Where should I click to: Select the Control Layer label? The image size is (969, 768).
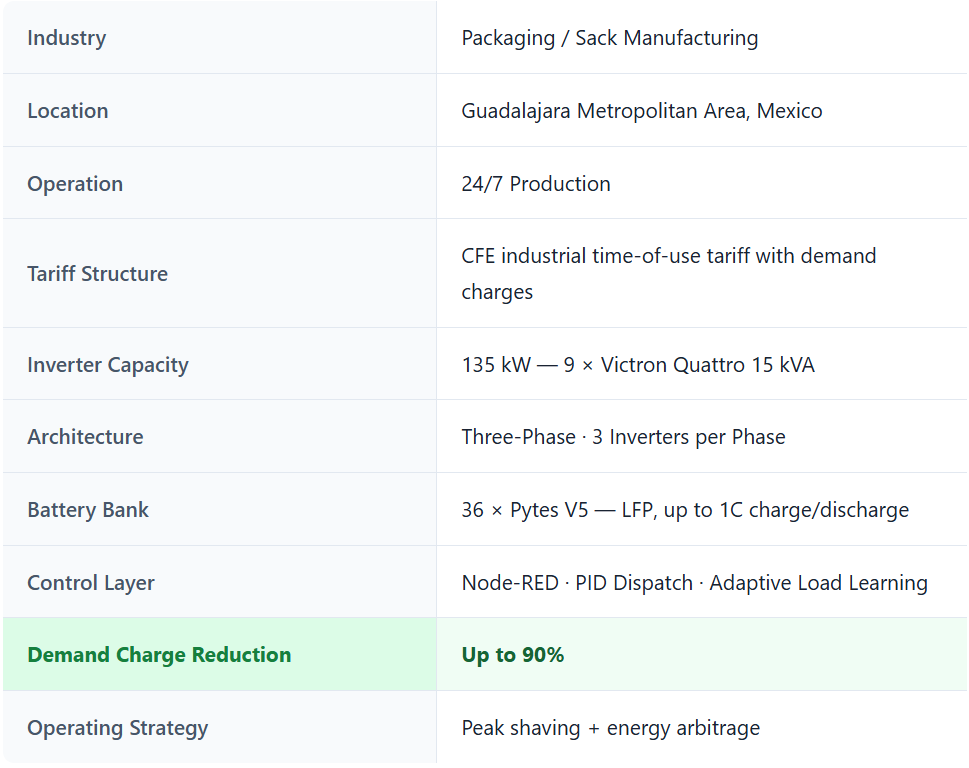[91, 583]
